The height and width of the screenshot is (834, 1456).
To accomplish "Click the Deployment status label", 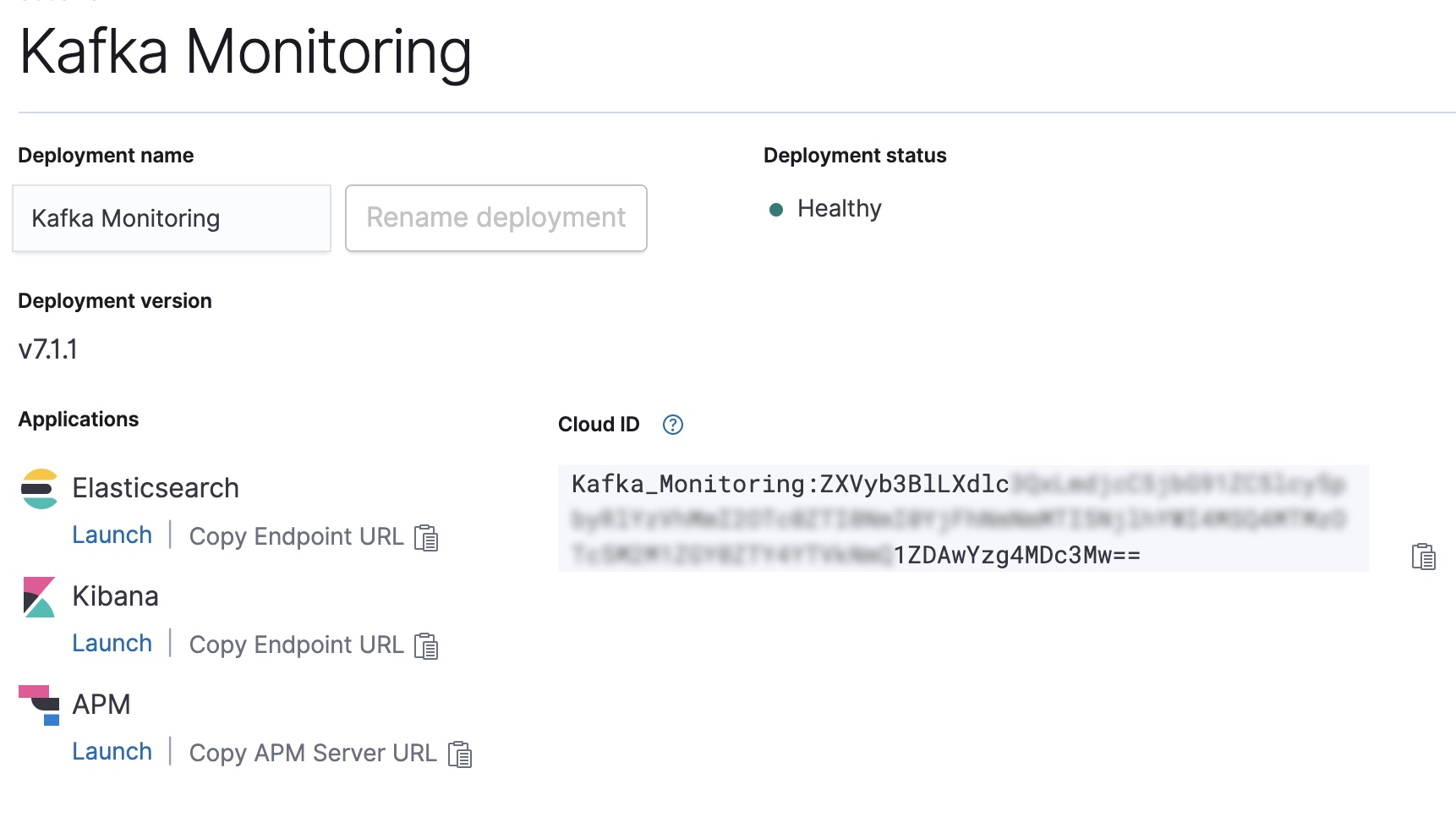I will click(x=855, y=156).
